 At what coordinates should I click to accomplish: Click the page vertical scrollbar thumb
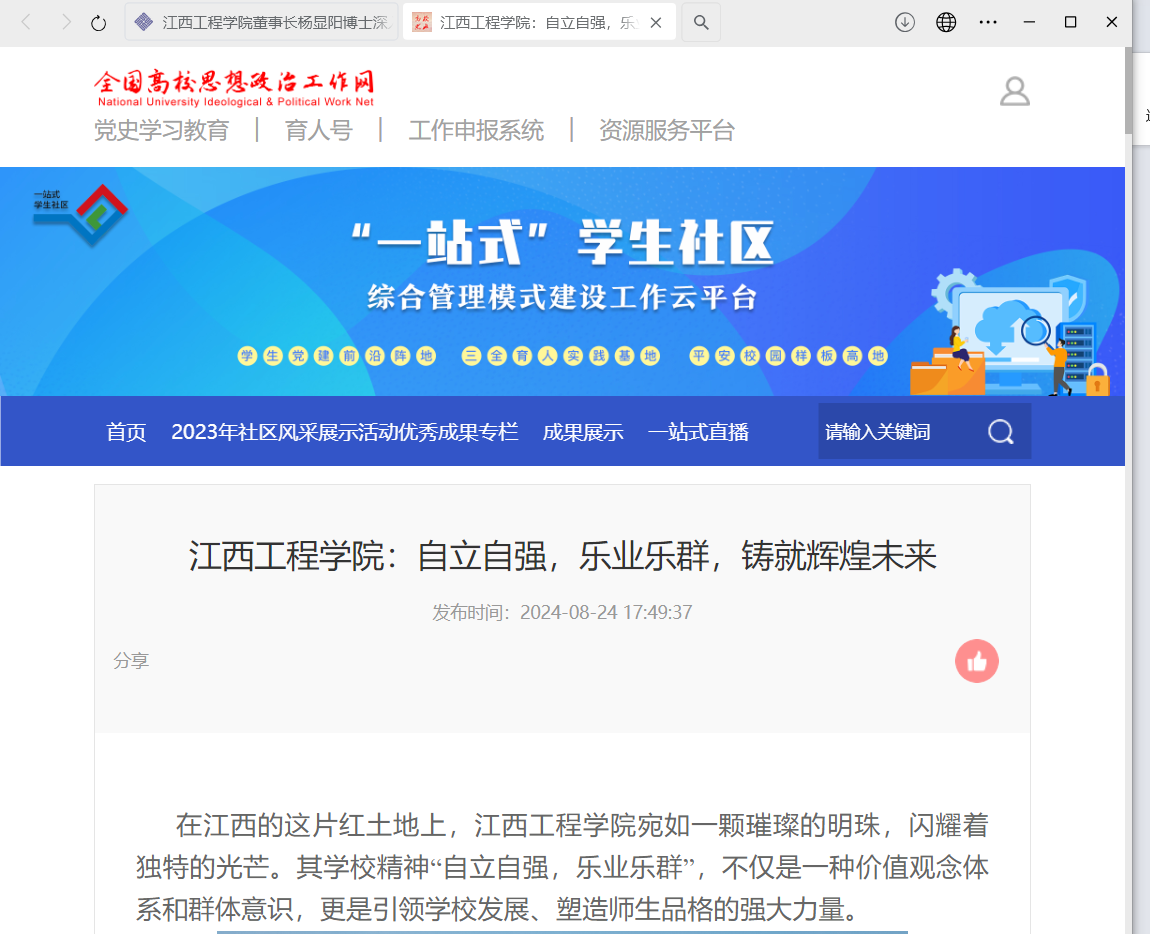pos(1128,91)
